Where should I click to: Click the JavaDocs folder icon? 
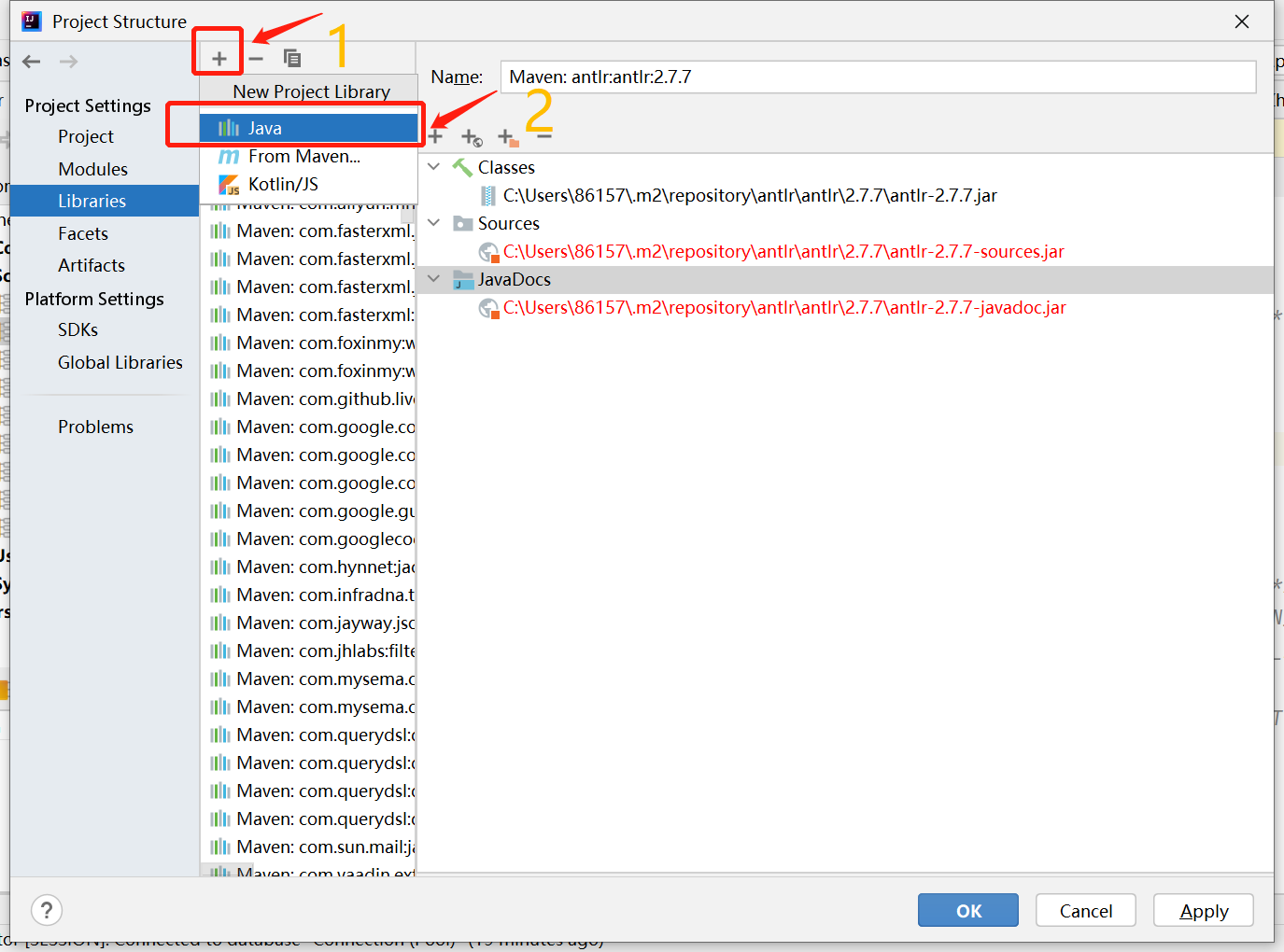coord(463,280)
